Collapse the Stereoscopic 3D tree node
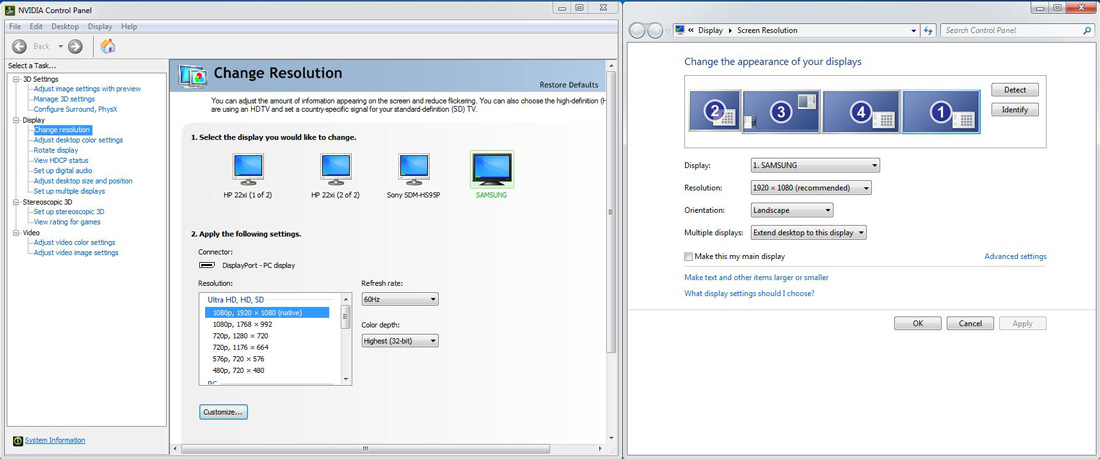This screenshot has height=459, width=1100. point(17,201)
